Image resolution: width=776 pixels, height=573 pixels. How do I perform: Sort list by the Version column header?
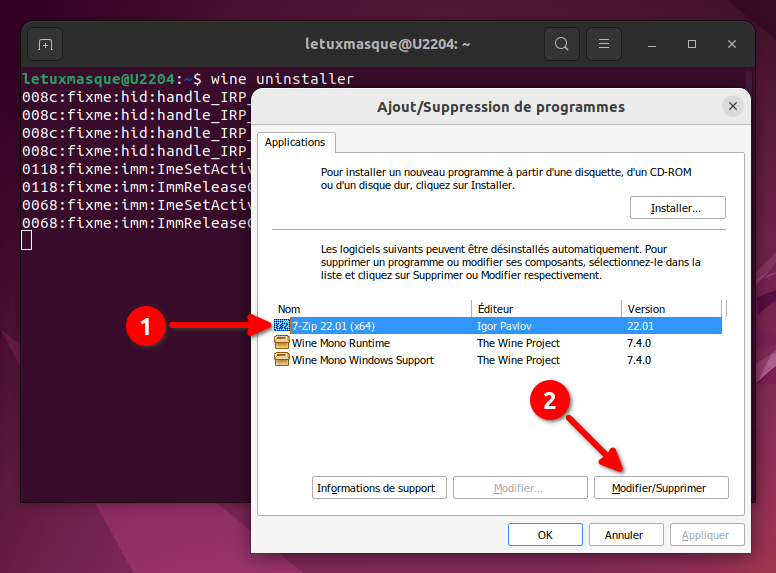click(x=672, y=309)
